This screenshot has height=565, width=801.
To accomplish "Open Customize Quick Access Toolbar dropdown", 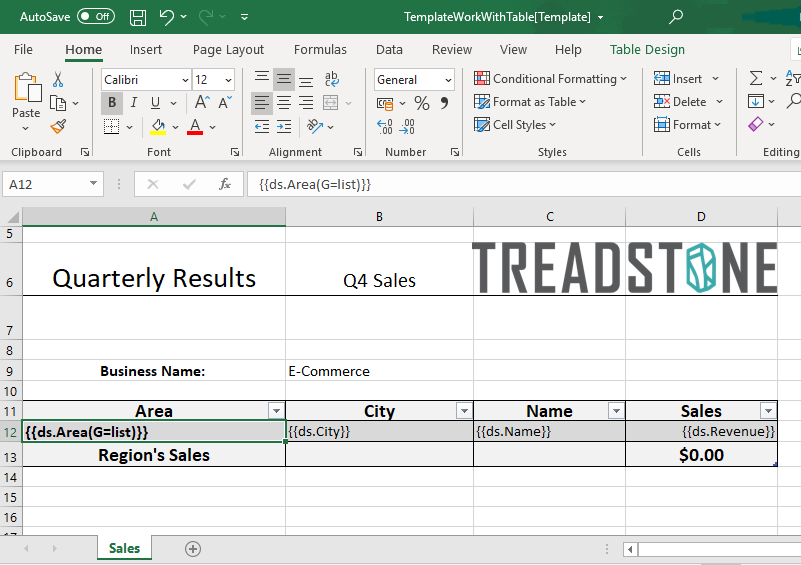I will pyautogui.click(x=245, y=17).
